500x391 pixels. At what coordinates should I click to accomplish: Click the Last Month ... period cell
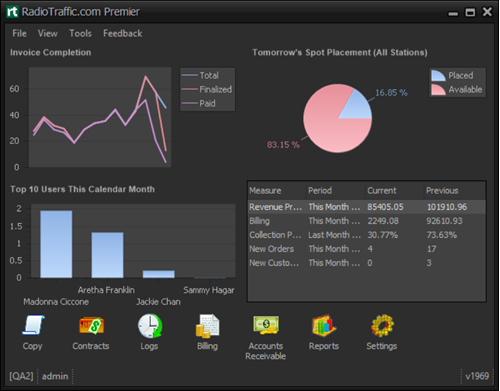coord(334,235)
